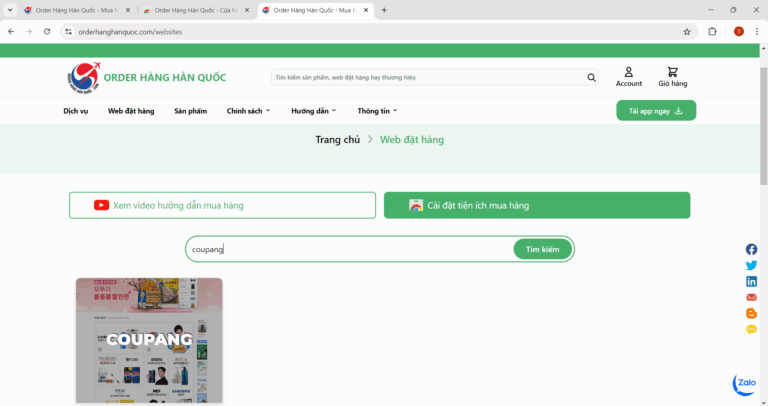Open the Coupang website thumbnail
This screenshot has width=768, height=406.
pyautogui.click(x=149, y=340)
